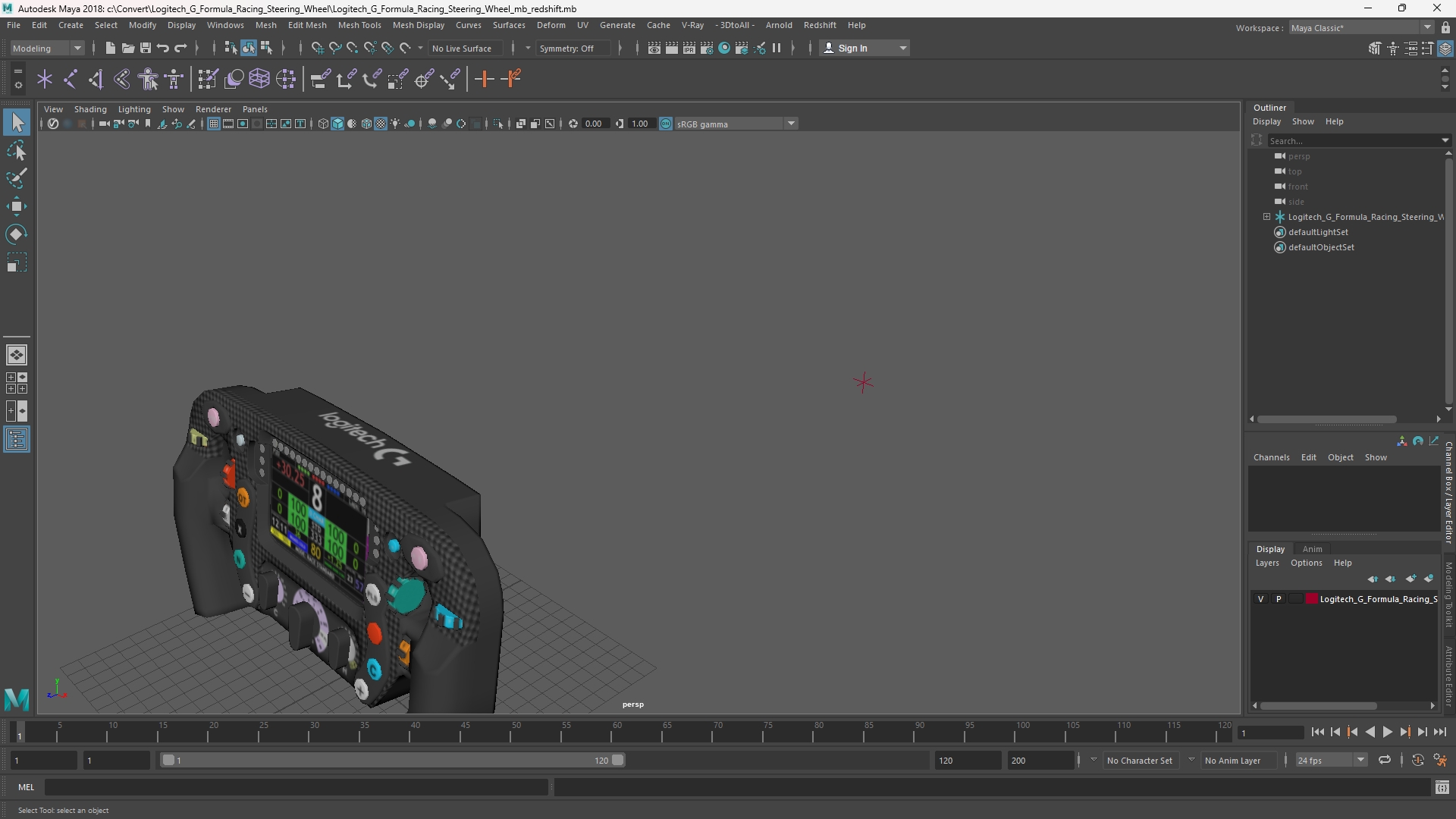Screen dimensions: 1456x819
Task: Expand the Logitech_G_Formula_Racing_Steering node in Outliner
Action: 1266,217
